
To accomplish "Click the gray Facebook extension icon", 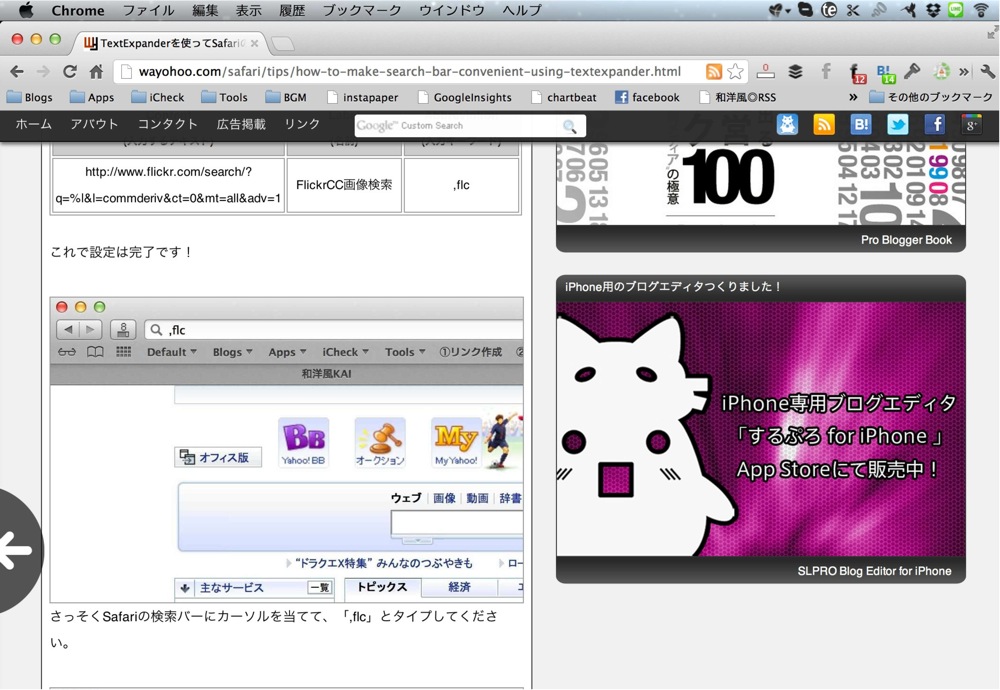I will [x=826, y=71].
